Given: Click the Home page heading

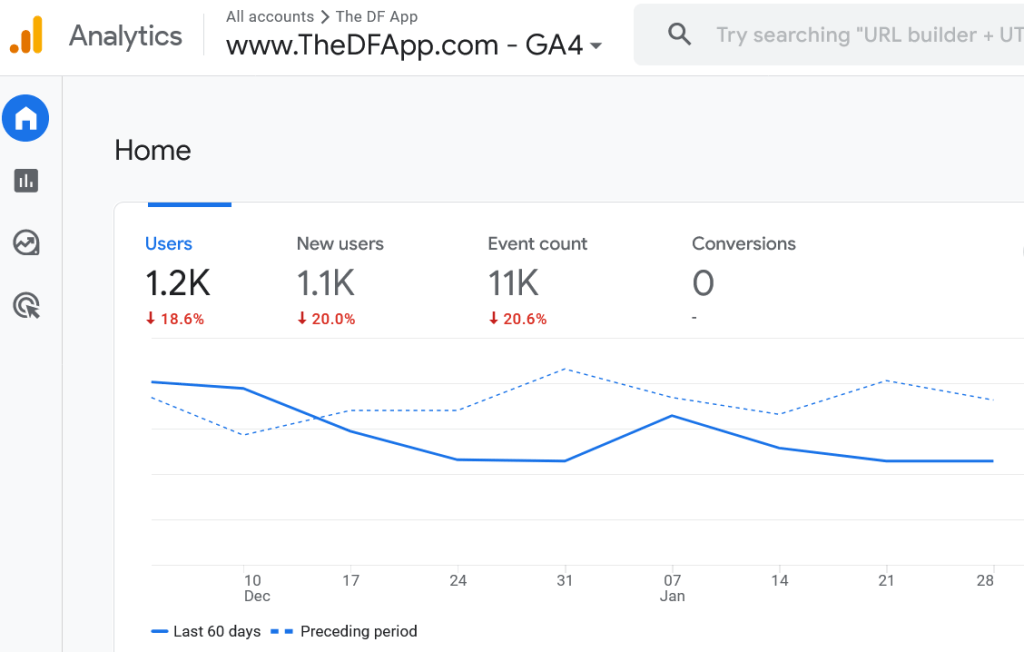Looking at the screenshot, I should coord(153,151).
